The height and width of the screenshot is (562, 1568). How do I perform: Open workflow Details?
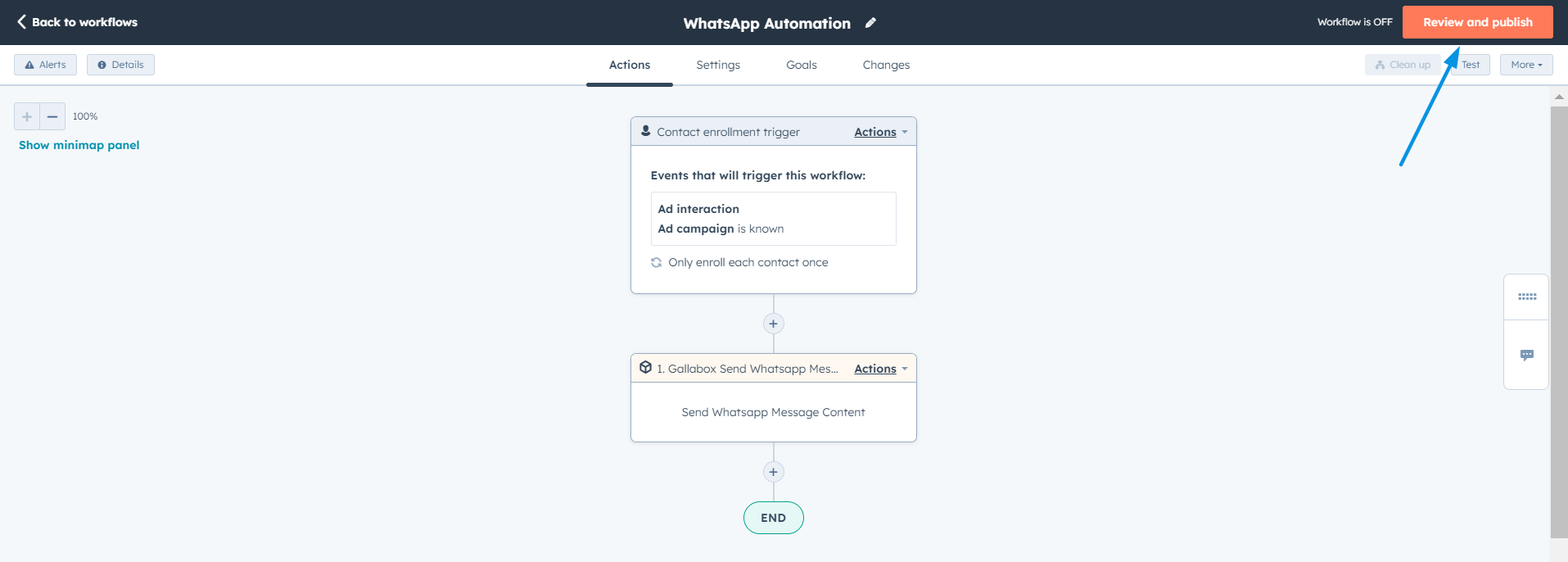[120, 65]
